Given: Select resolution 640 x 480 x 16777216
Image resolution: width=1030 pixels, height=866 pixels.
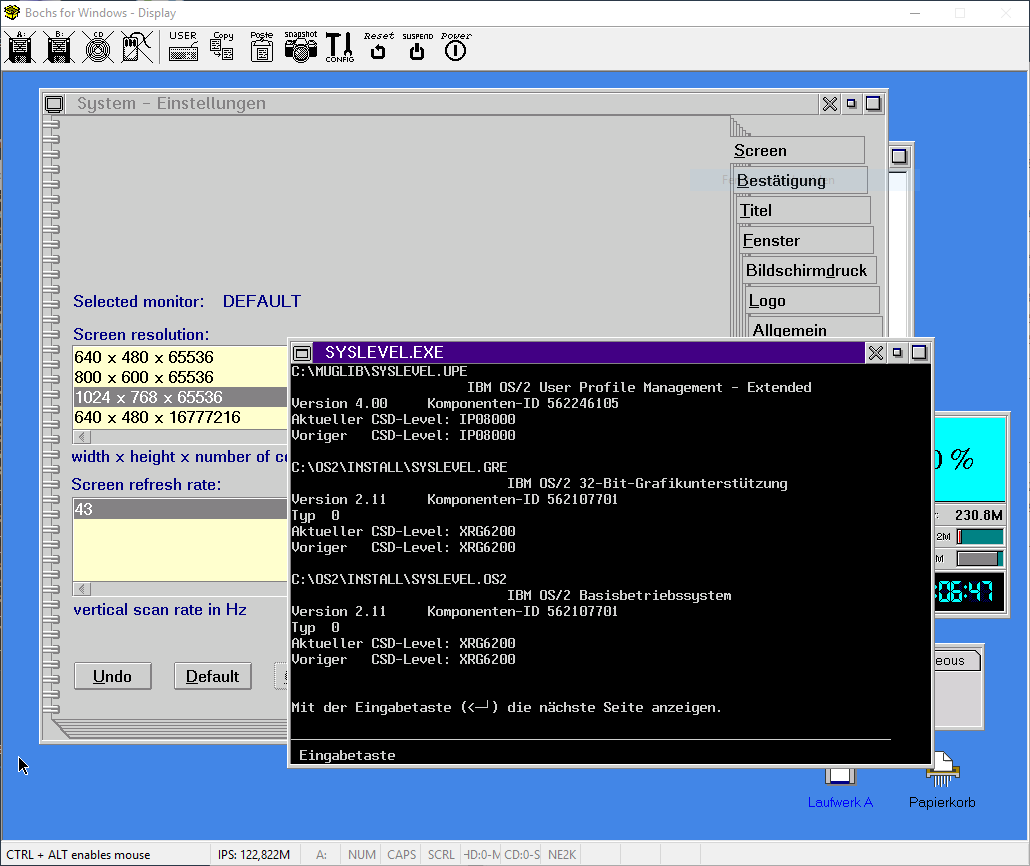Looking at the screenshot, I should coord(180,417).
